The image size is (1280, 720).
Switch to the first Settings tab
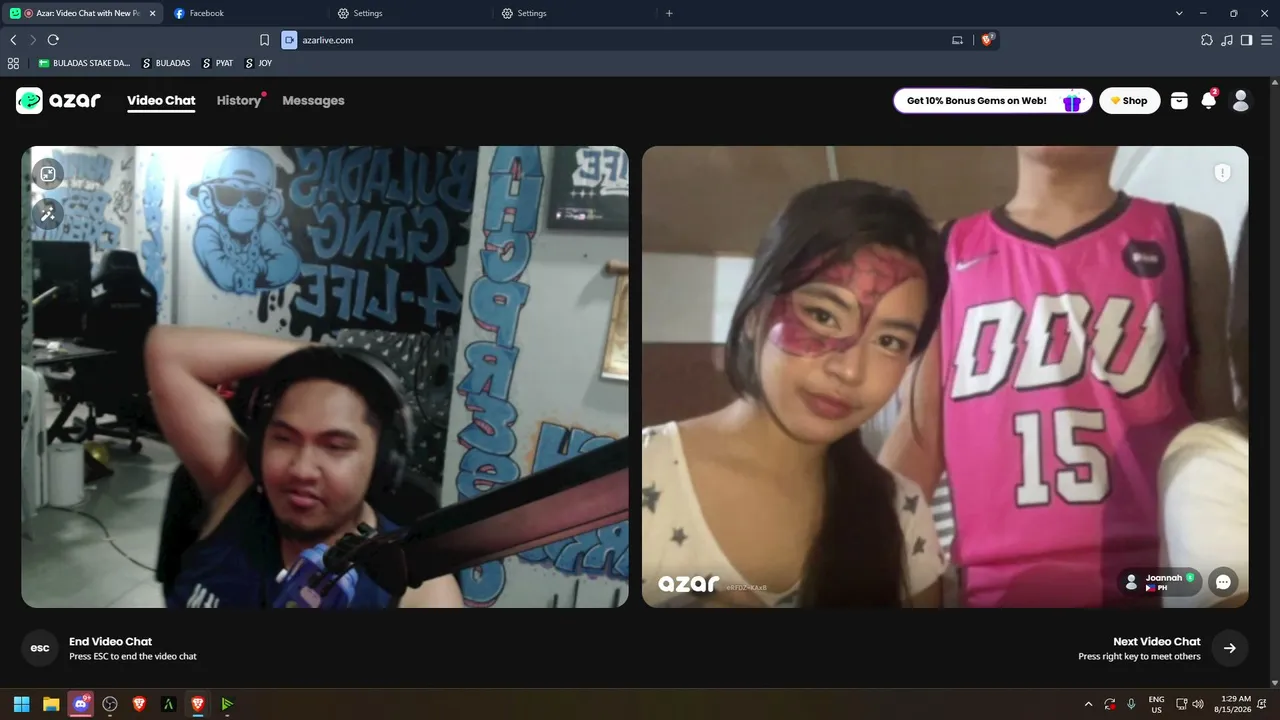[409, 13]
